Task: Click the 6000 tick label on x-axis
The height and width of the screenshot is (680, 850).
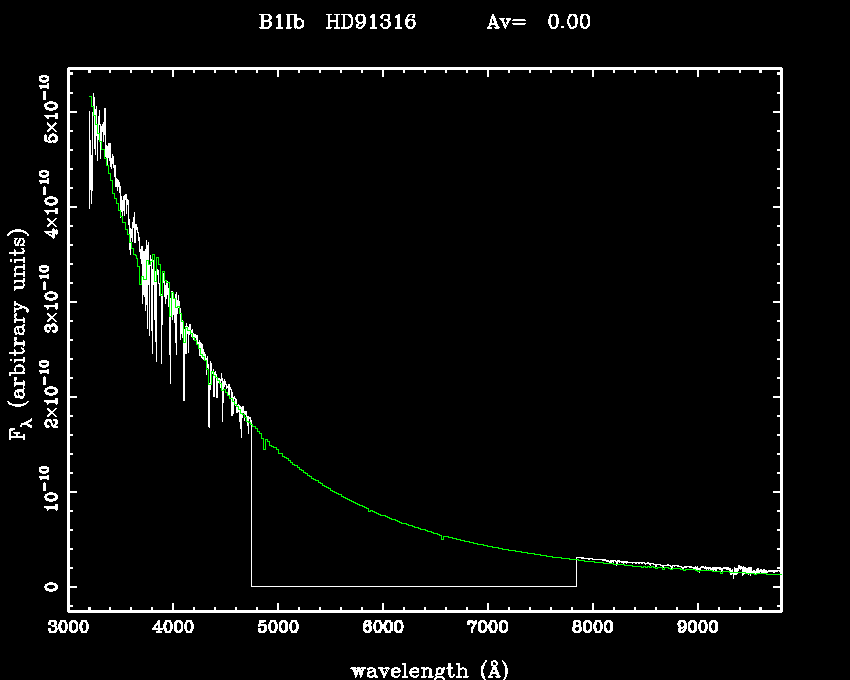Action: pyautogui.click(x=383, y=630)
